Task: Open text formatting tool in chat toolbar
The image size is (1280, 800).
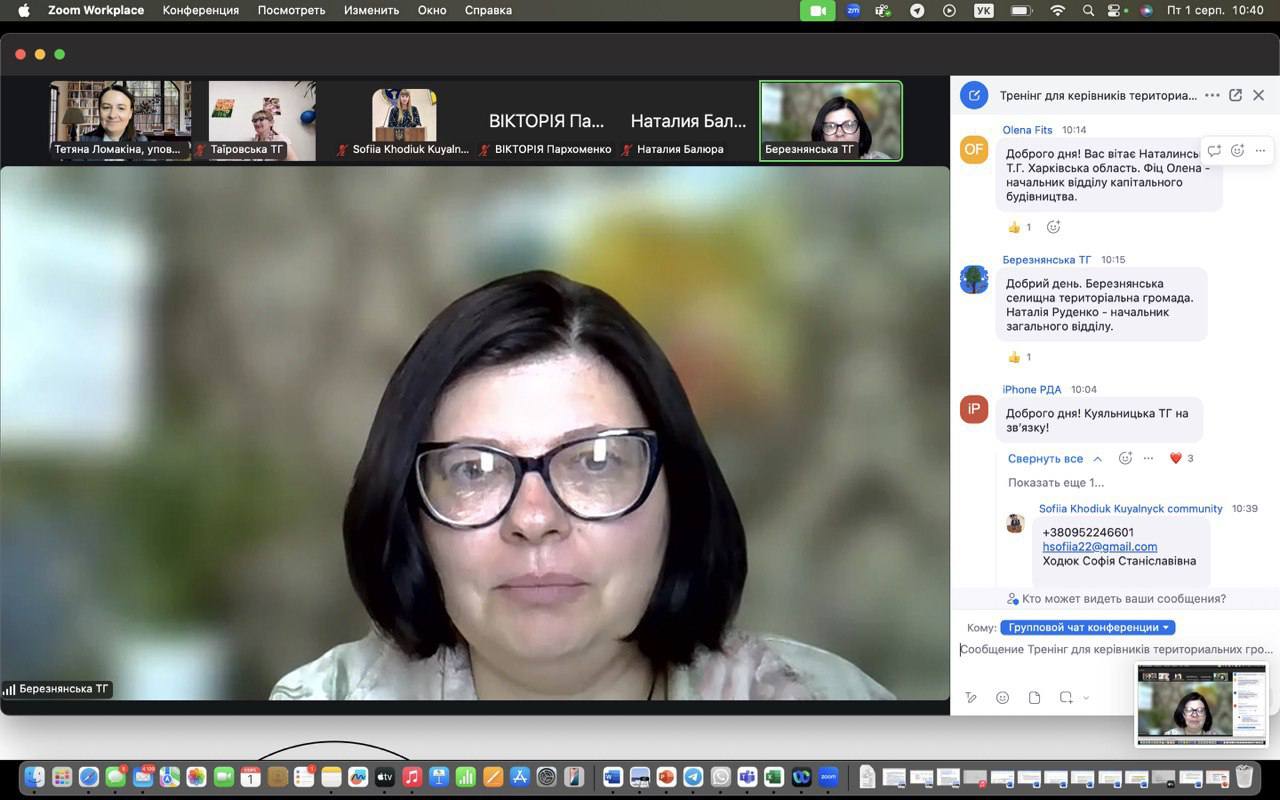Action: point(970,697)
